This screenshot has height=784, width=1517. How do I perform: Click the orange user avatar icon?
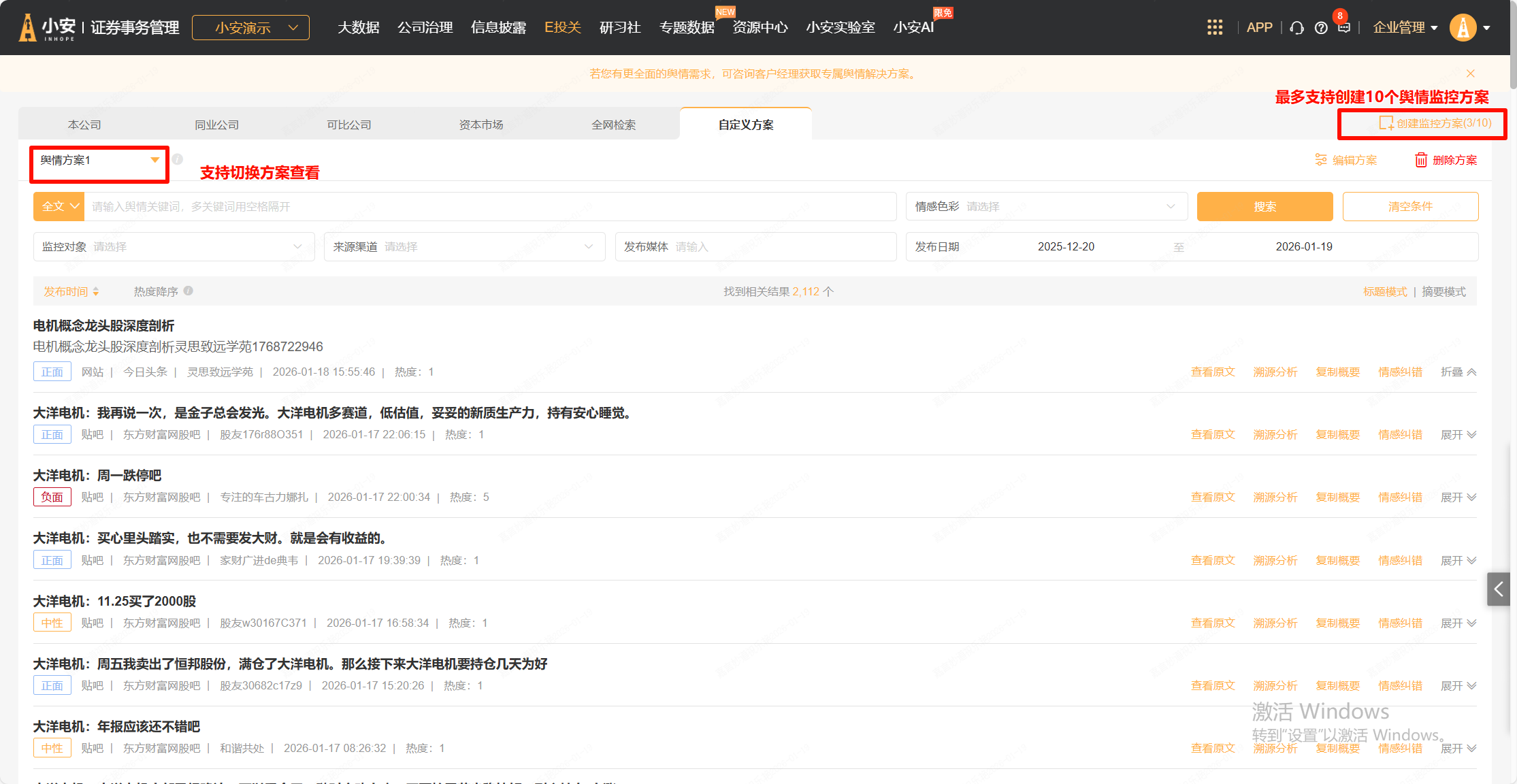(x=1463, y=28)
